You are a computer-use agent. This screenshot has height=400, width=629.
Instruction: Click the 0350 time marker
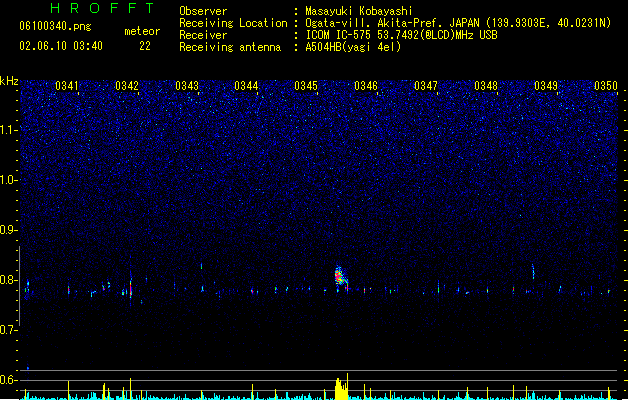coord(606,86)
